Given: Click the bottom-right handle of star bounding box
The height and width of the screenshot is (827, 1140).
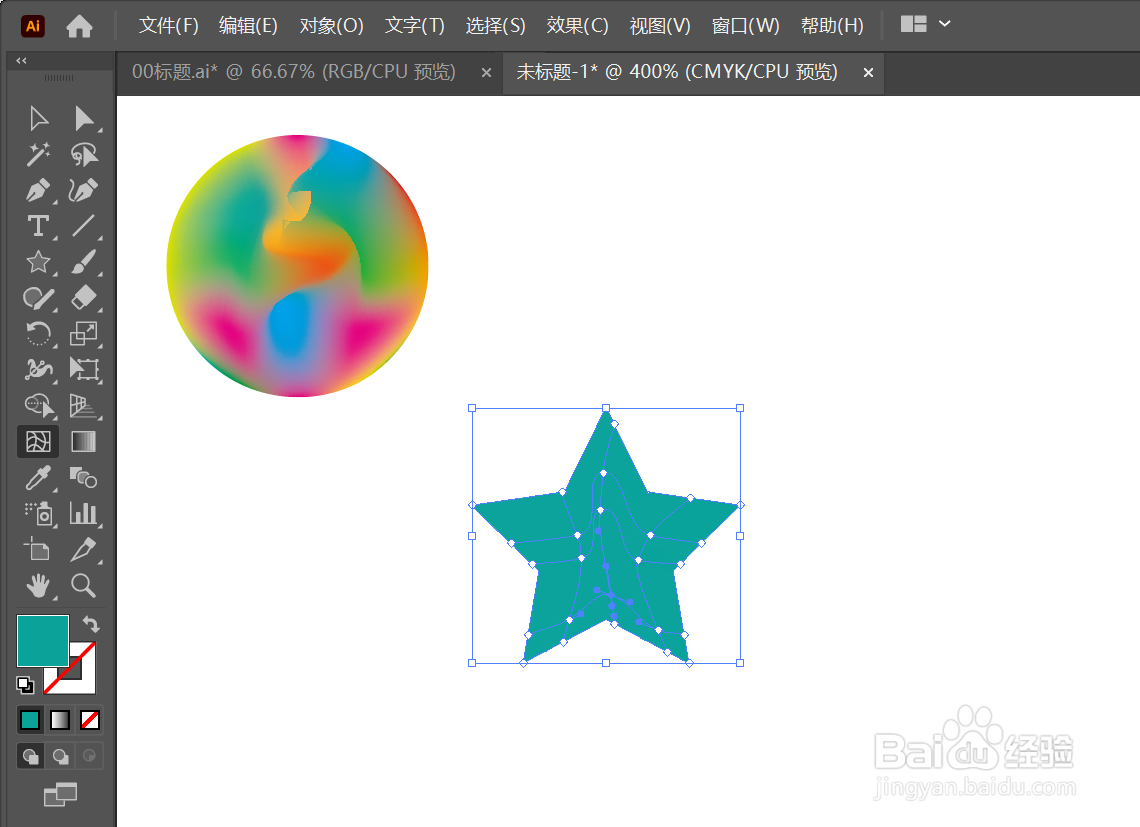Looking at the screenshot, I should [740, 663].
